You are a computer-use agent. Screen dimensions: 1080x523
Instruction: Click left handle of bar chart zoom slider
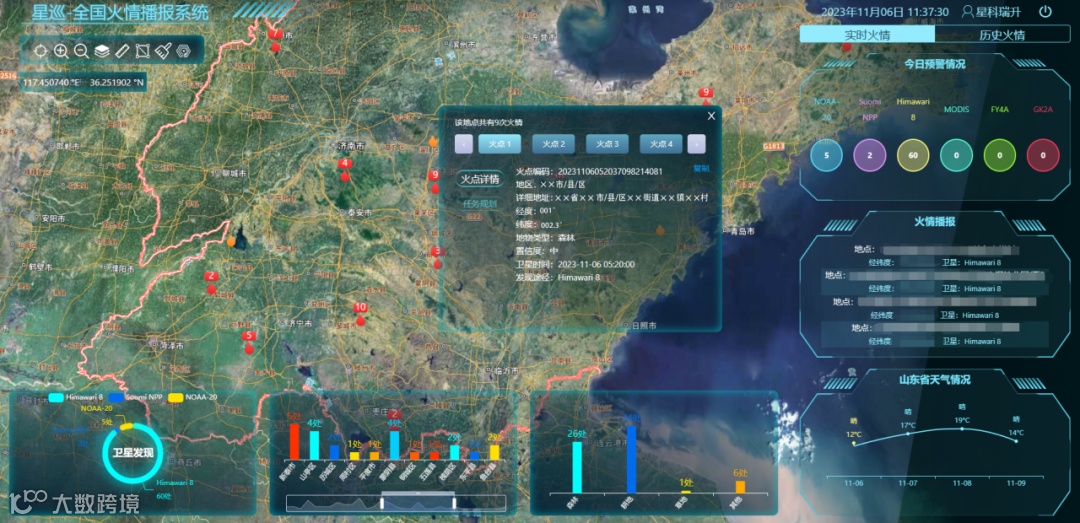382,503
